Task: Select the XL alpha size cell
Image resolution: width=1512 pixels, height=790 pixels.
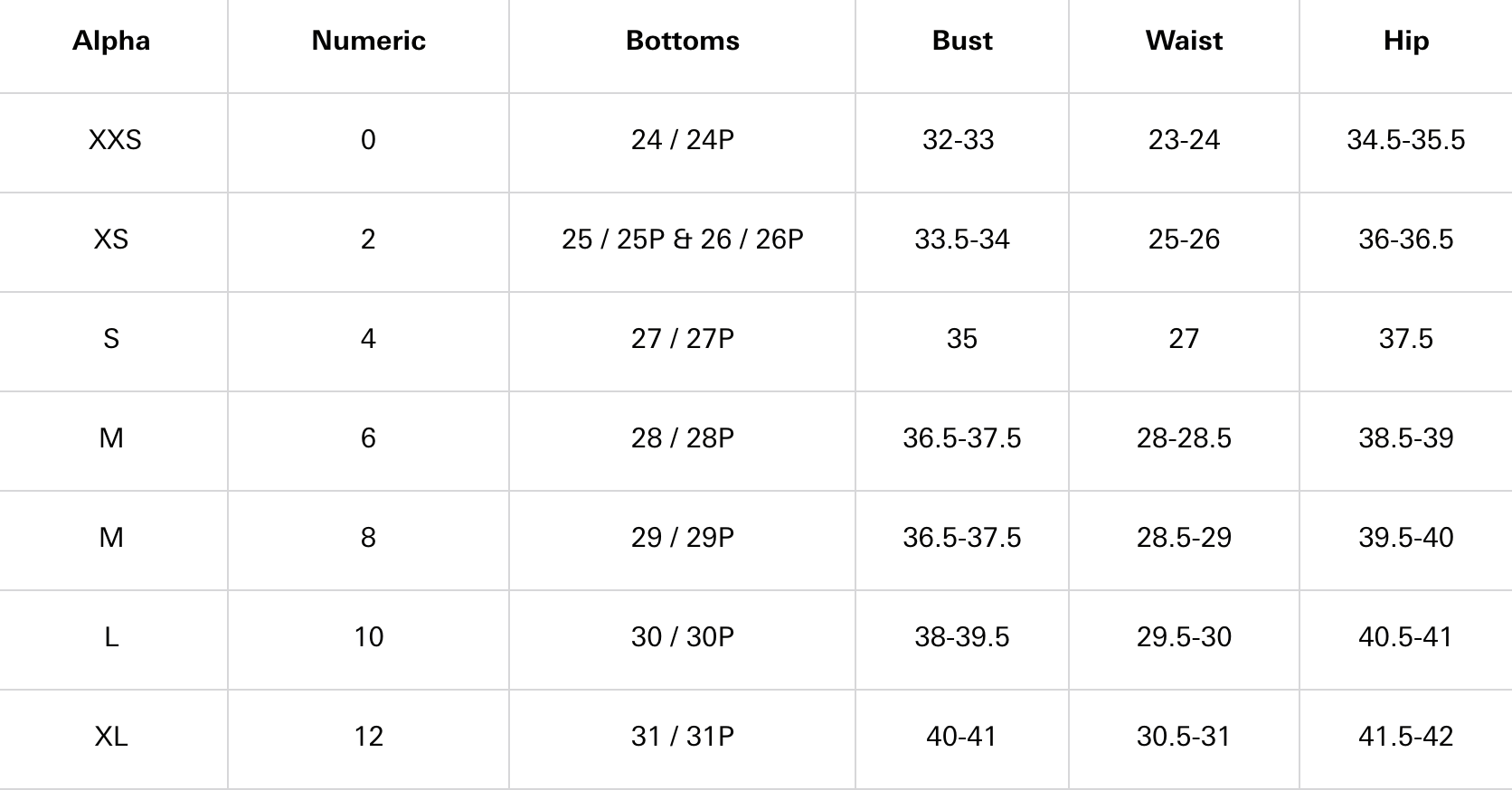Action: click(x=111, y=737)
